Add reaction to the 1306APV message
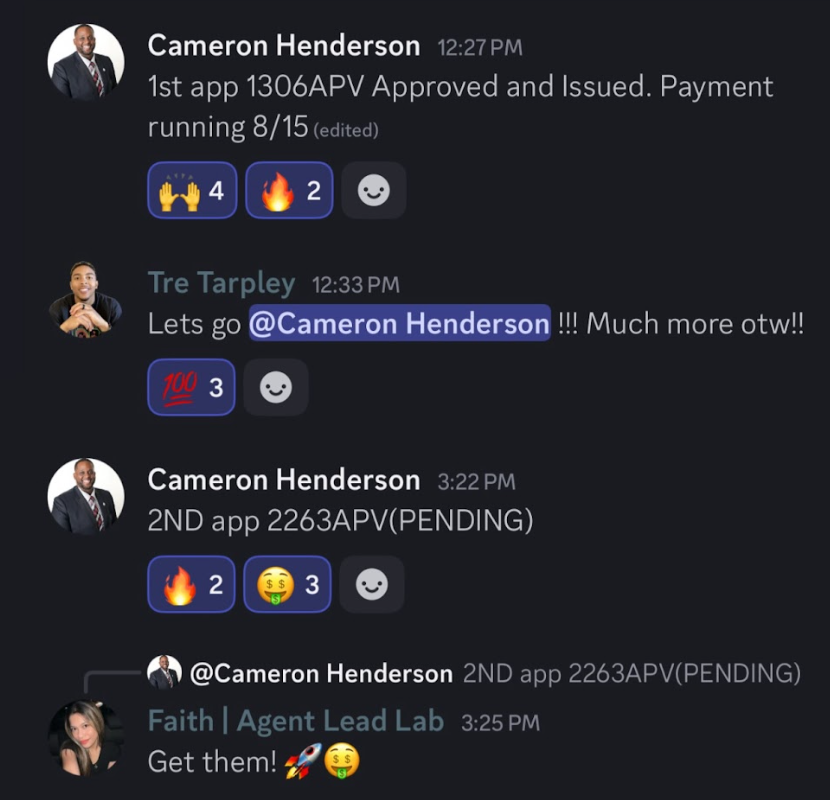The image size is (830, 800). coord(374,190)
